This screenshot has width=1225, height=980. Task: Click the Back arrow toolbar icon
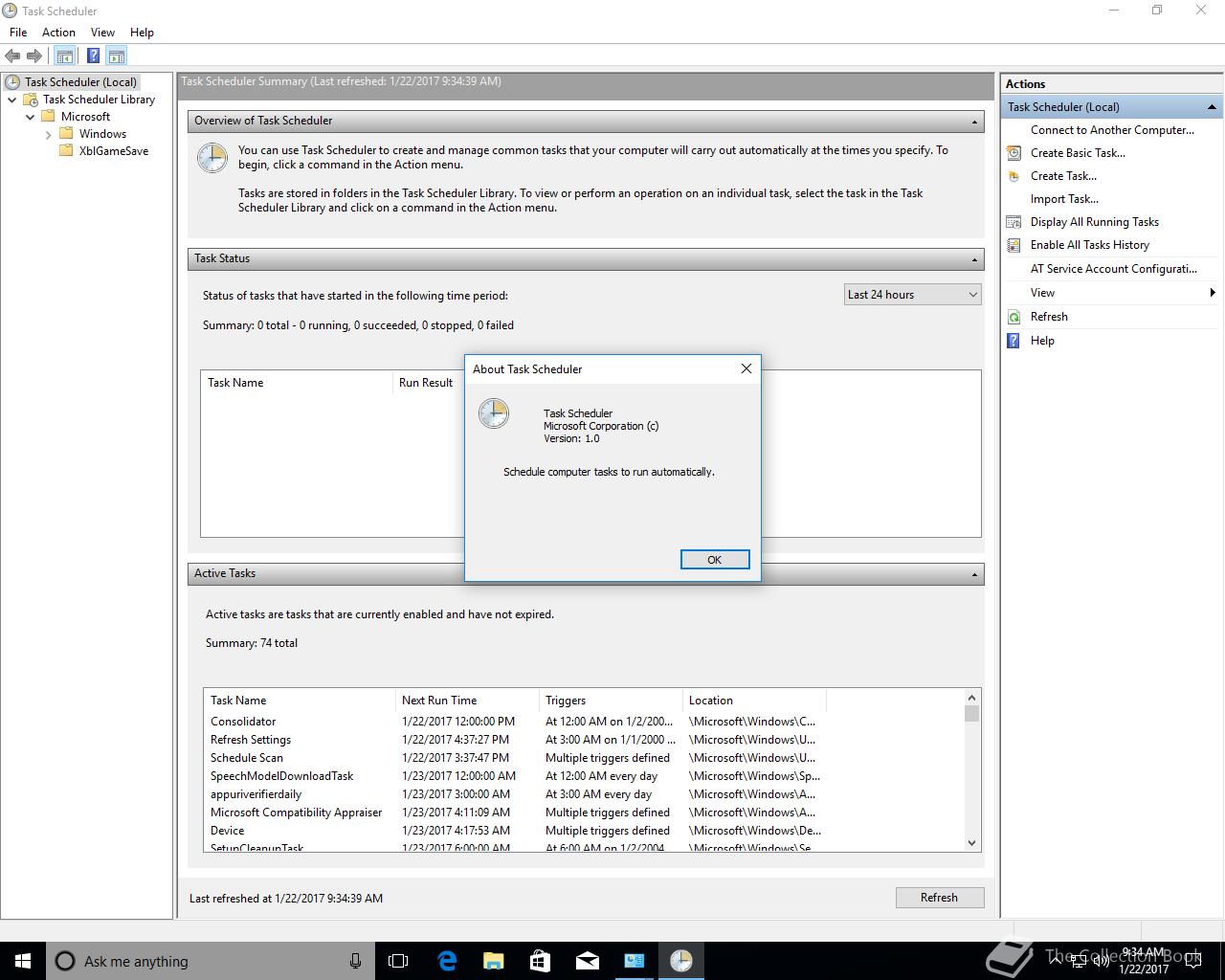click(x=12, y=56)
